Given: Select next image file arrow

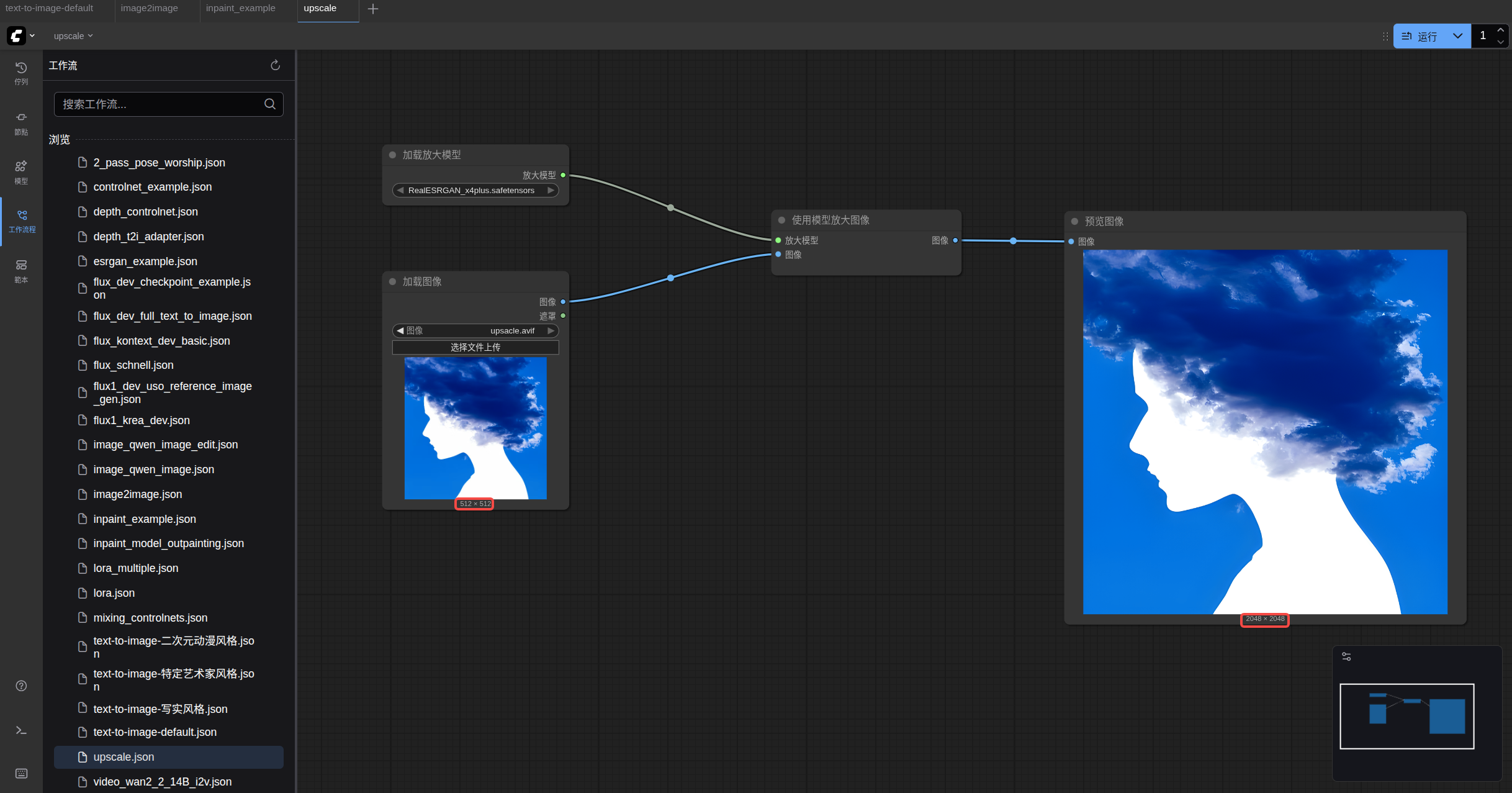Looking at the screenshot, I should (x=551, y=330).
